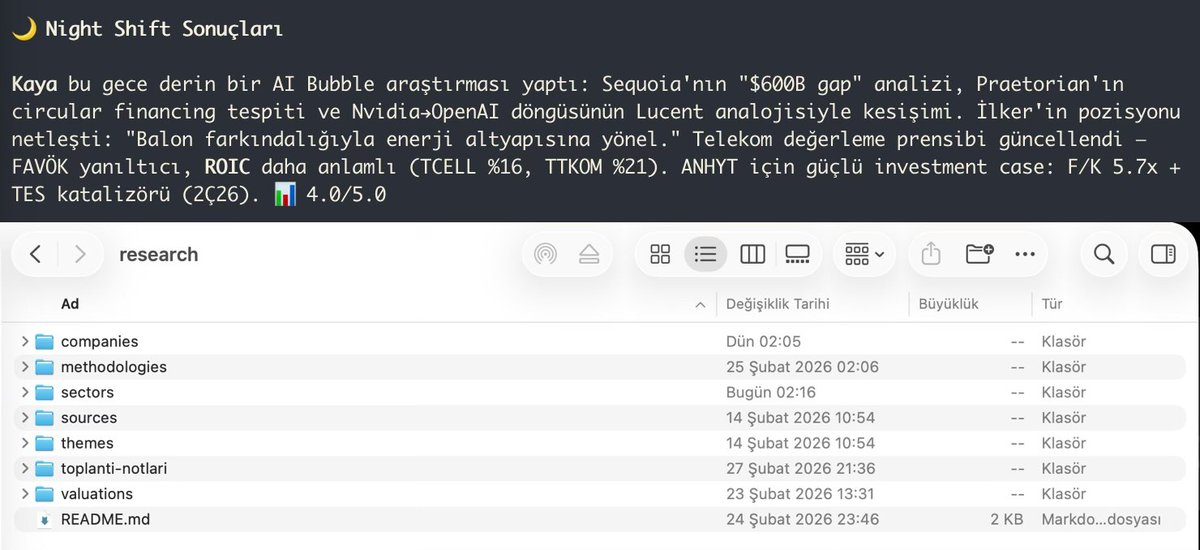Click the themes folder icon

point(44,443)
